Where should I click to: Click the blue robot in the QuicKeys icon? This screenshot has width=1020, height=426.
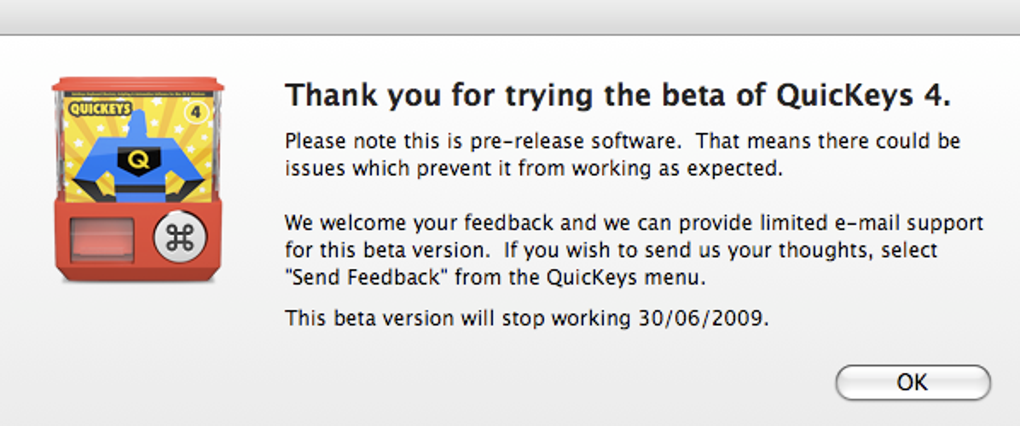point(137,160)
